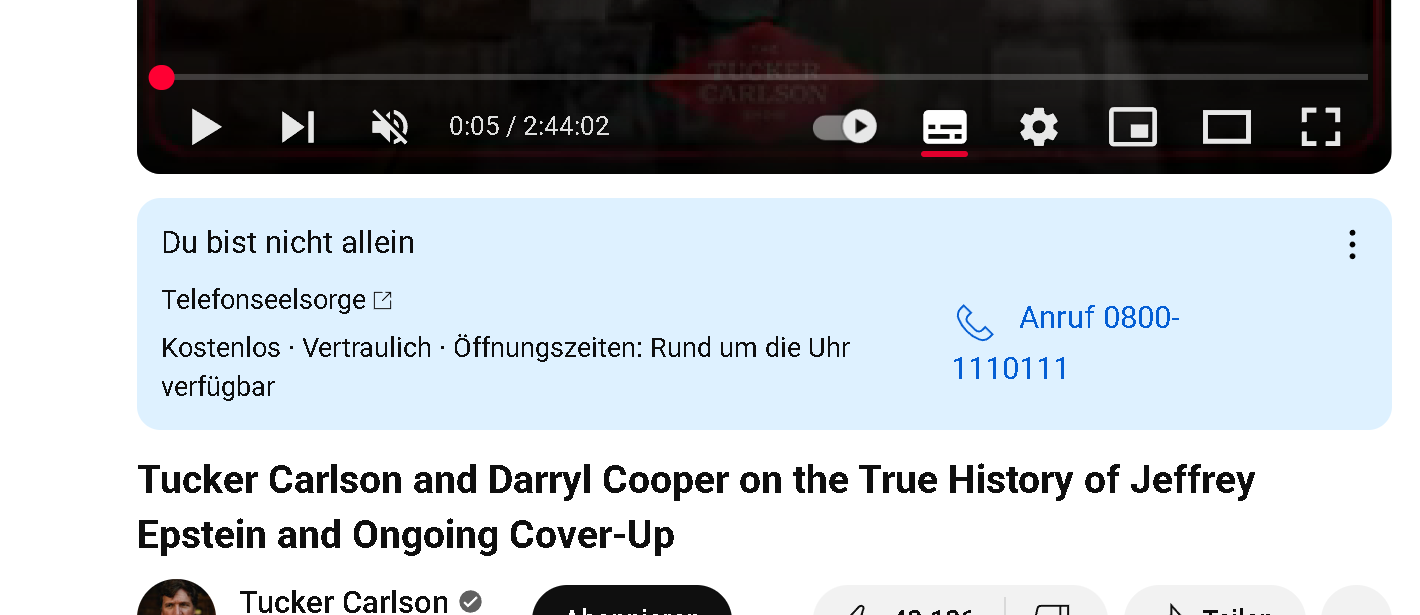Open video settings gear
This screenshot has width=1420, height=615.
(x=1039, y=127)
